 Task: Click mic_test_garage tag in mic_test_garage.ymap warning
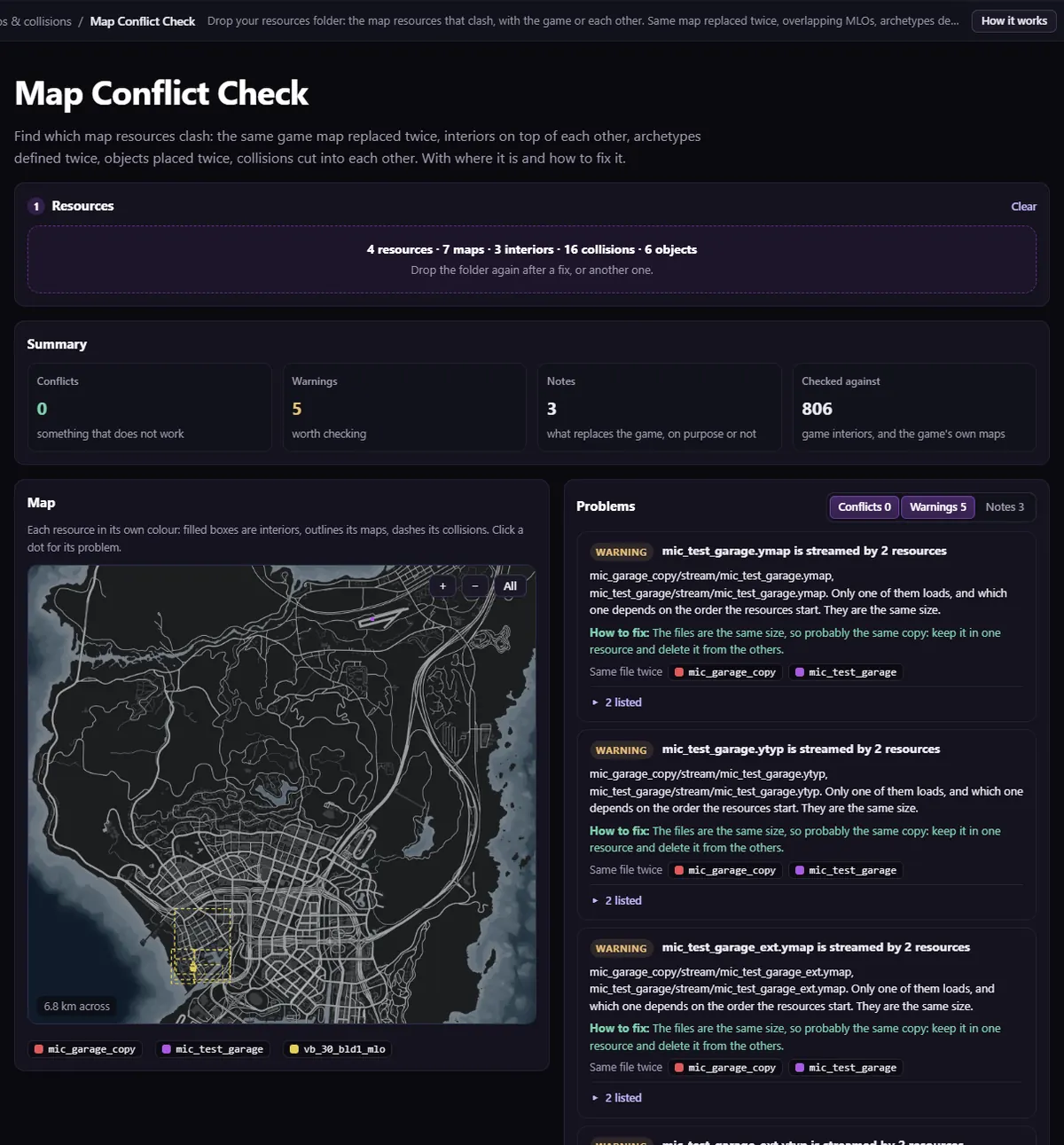(x=846, y=672)
